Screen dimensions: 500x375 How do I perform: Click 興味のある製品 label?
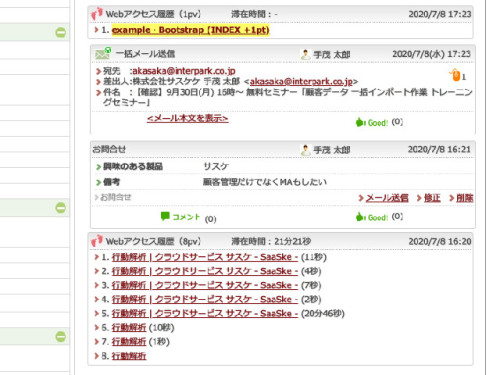tap(133, 166)
